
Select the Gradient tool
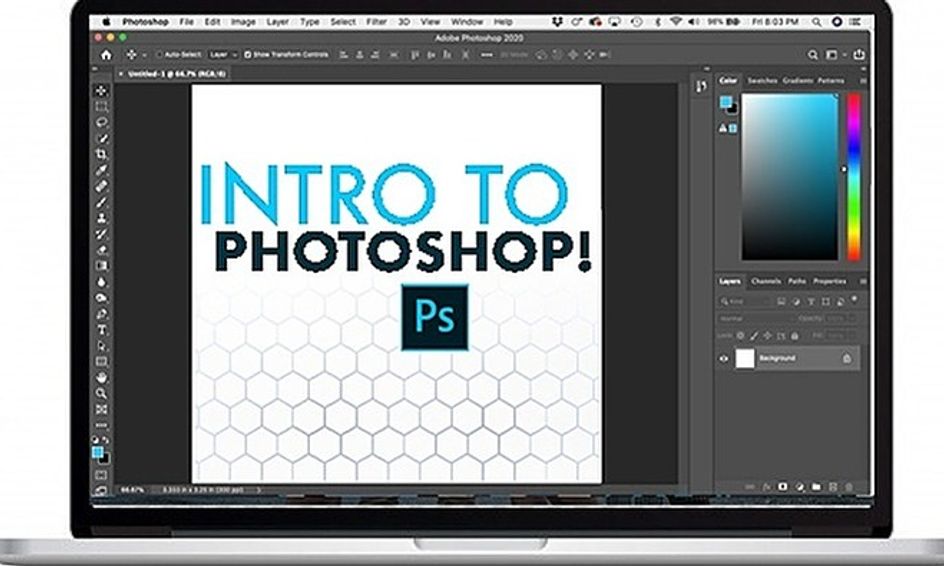coord(101,266)
